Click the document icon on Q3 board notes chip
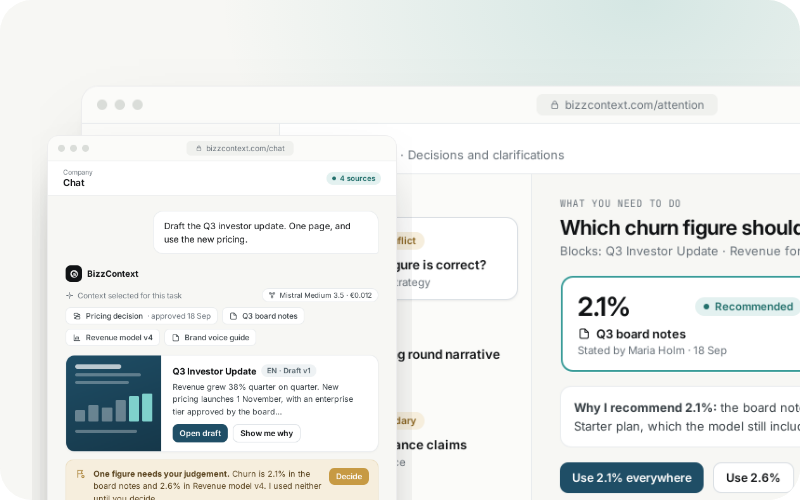800x500 pixels. click(x=233, y=316)
